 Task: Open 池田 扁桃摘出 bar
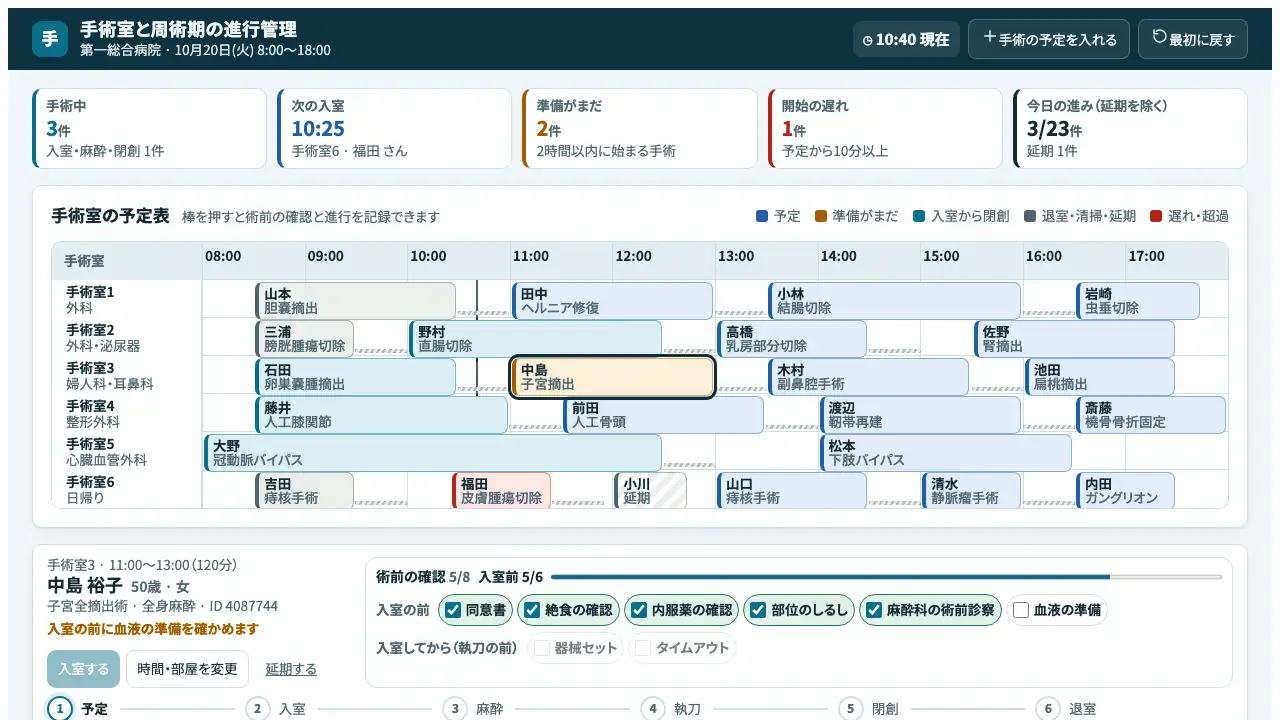click(1100, 377)
